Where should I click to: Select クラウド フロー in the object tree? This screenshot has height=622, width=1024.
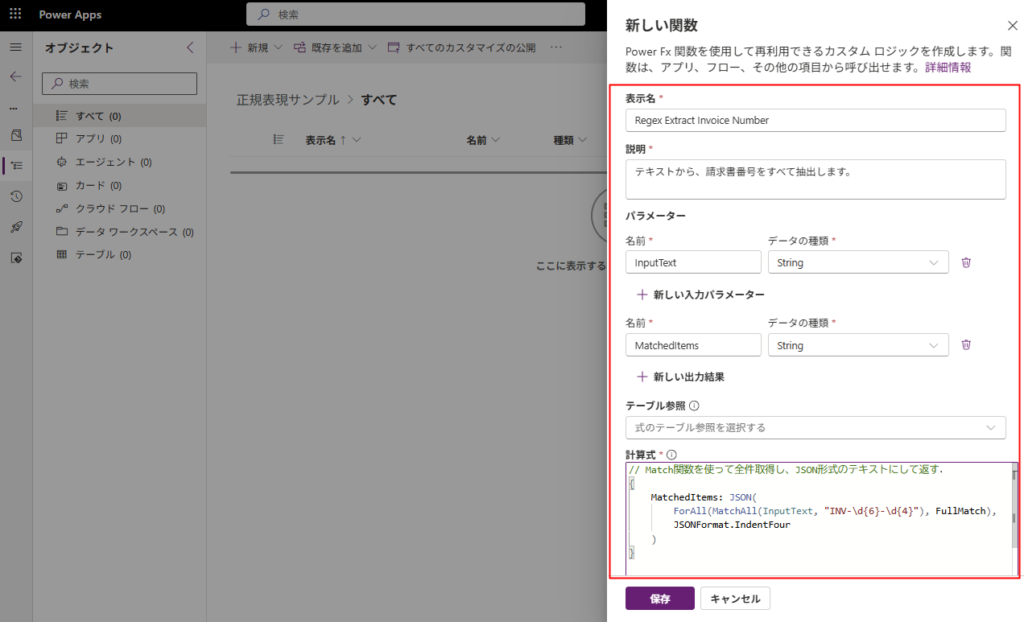120,209
